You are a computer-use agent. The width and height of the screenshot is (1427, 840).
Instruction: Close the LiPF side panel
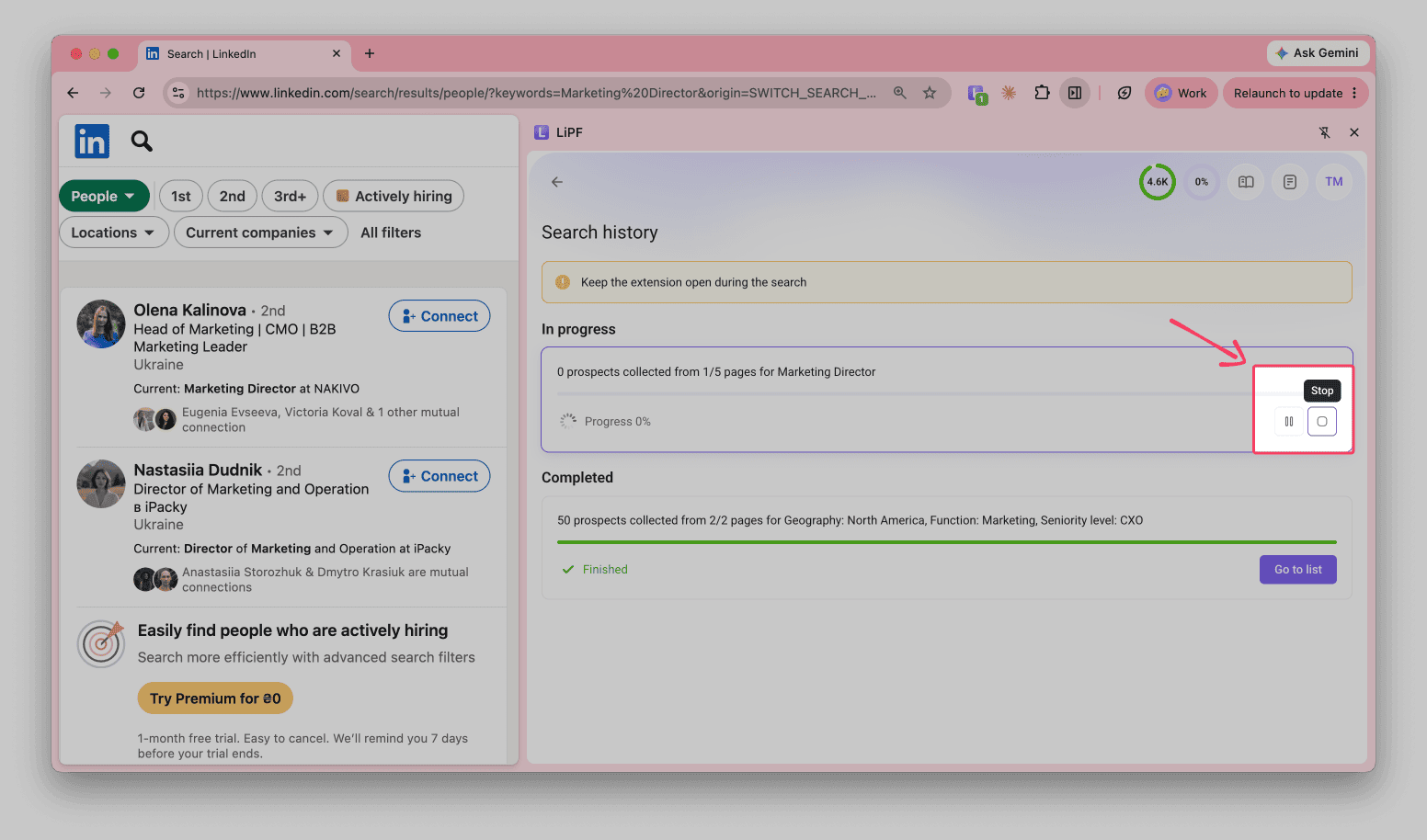[x=1354, y=132]
